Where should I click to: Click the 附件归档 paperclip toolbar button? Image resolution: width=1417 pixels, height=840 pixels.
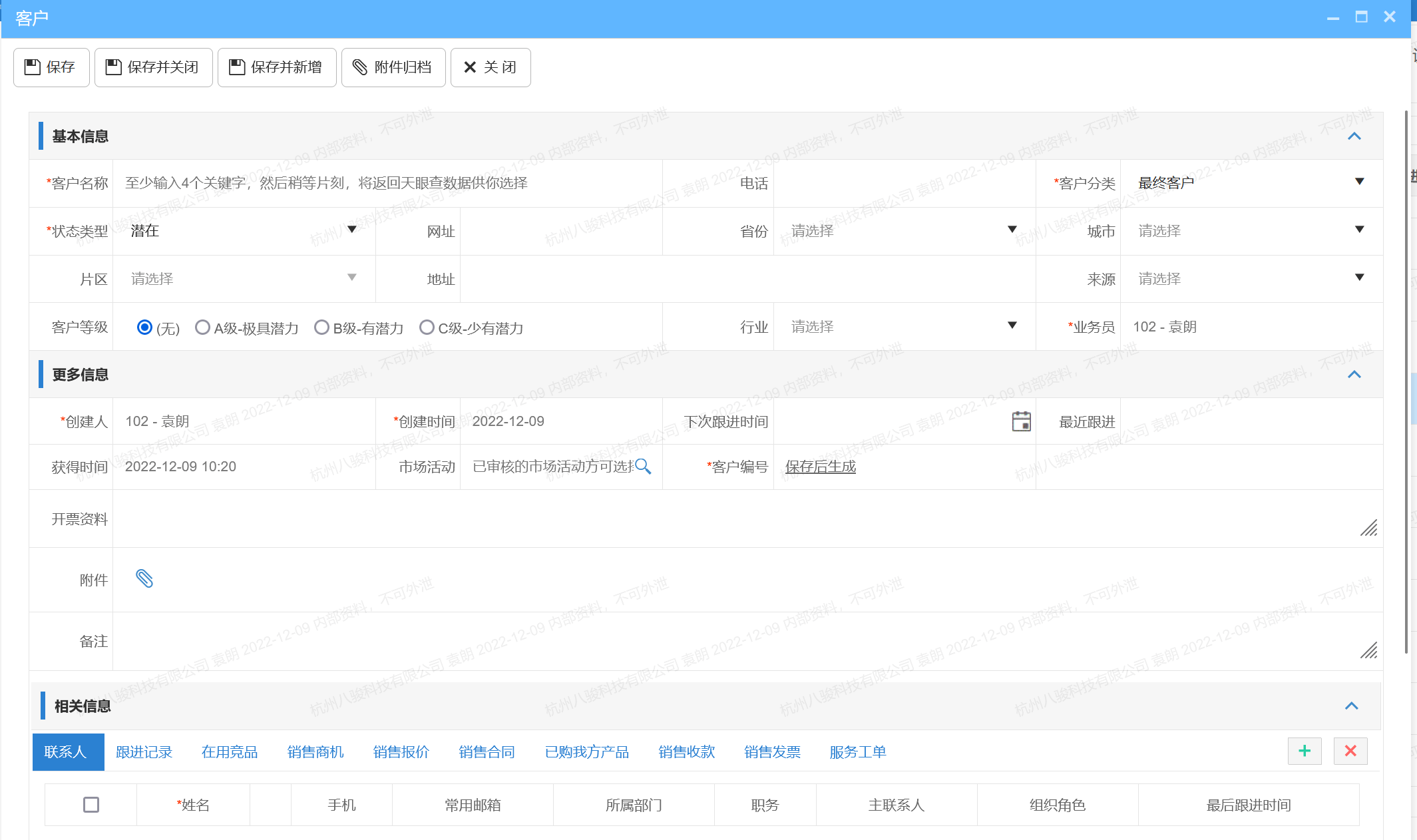pyautogui.click(x=393, y=67)
